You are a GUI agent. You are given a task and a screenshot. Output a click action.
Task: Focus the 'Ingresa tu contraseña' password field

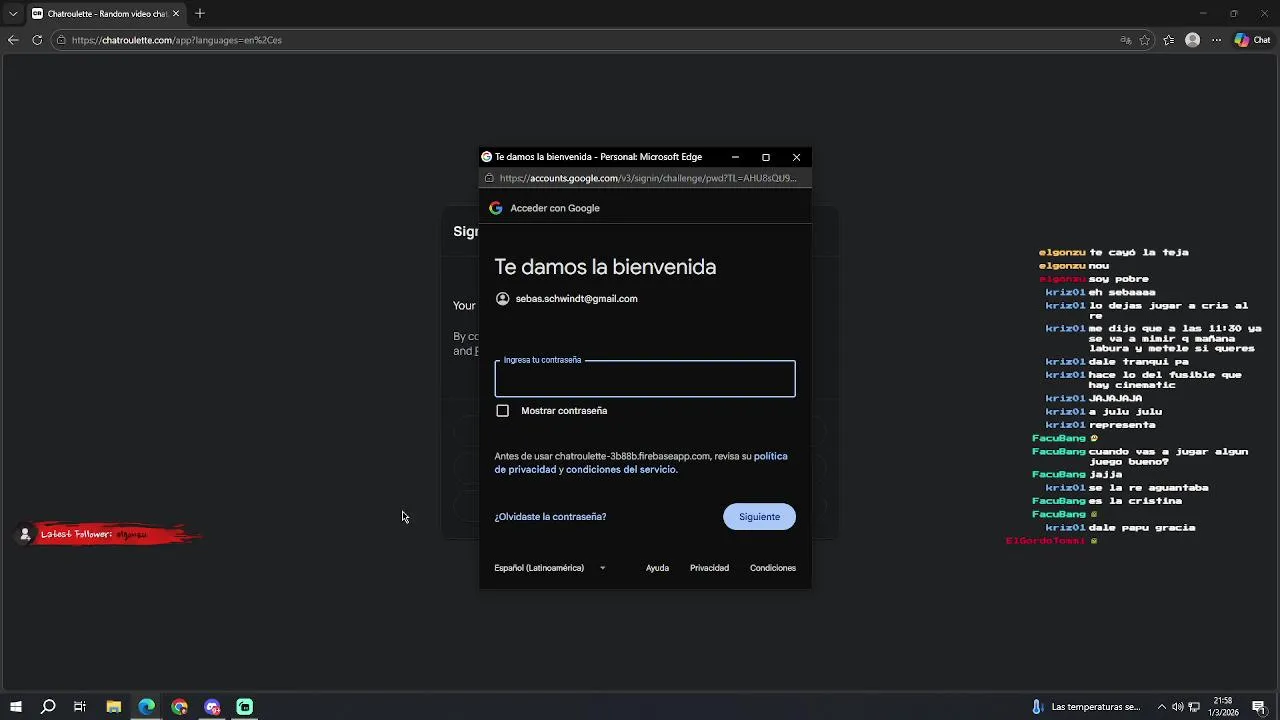point(645,379)
